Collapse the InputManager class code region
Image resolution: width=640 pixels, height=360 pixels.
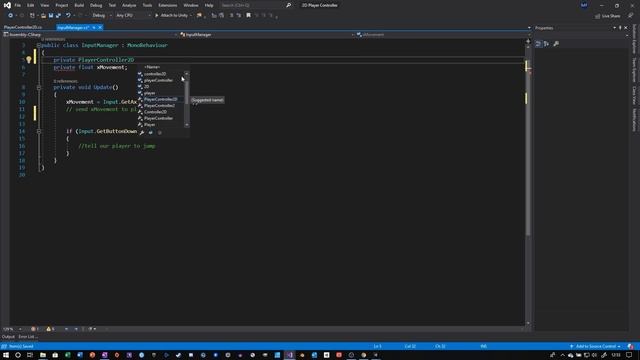coord(39,45)
